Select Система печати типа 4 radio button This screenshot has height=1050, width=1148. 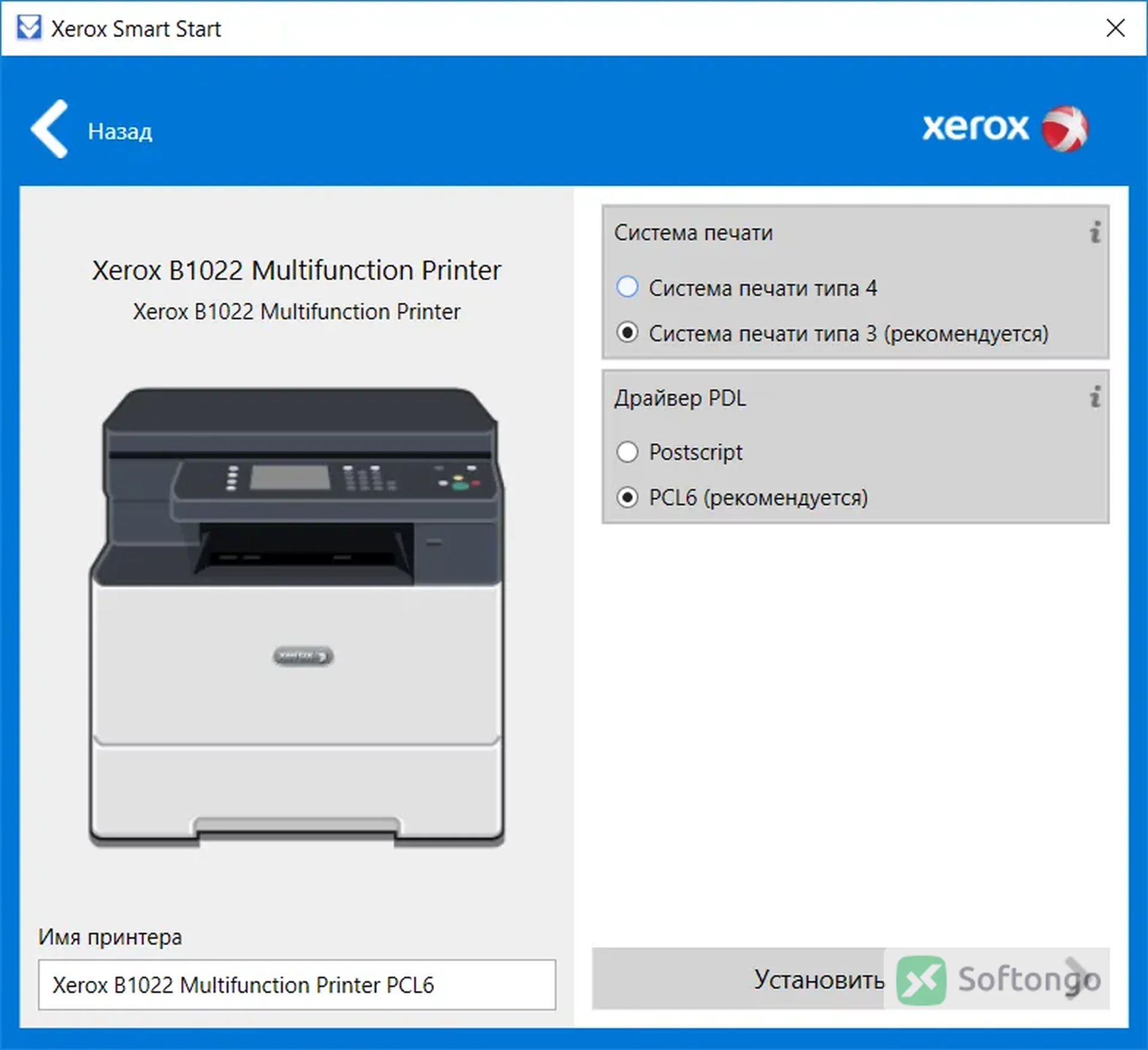pos(627,287)
